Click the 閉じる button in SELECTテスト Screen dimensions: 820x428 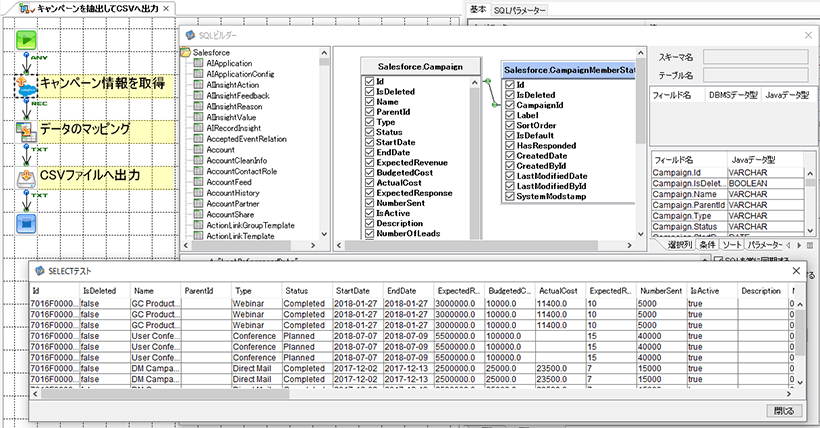(x=783, y=411)
